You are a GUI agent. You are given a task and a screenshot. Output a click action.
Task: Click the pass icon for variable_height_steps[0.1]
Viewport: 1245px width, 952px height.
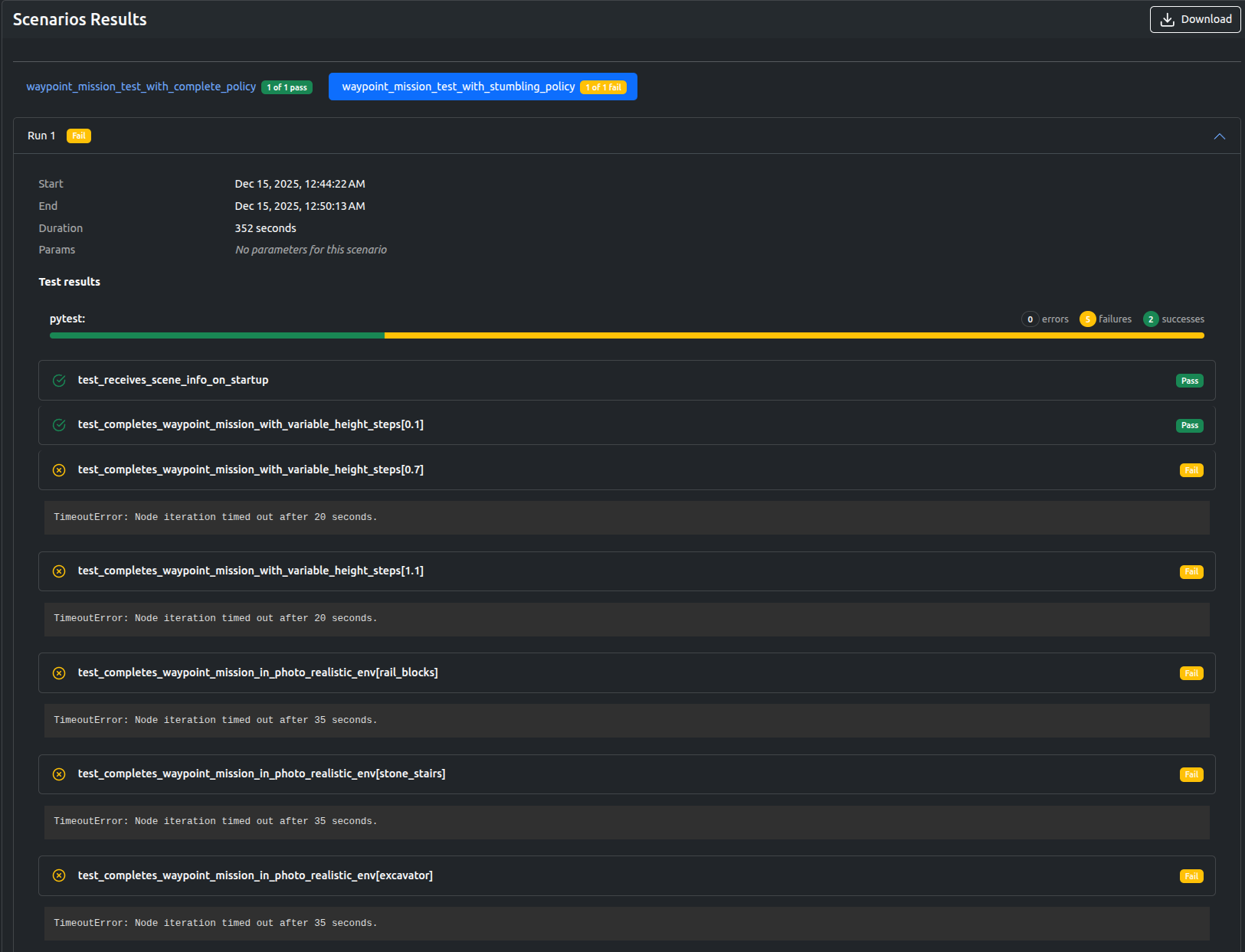(x=59, y=425)
